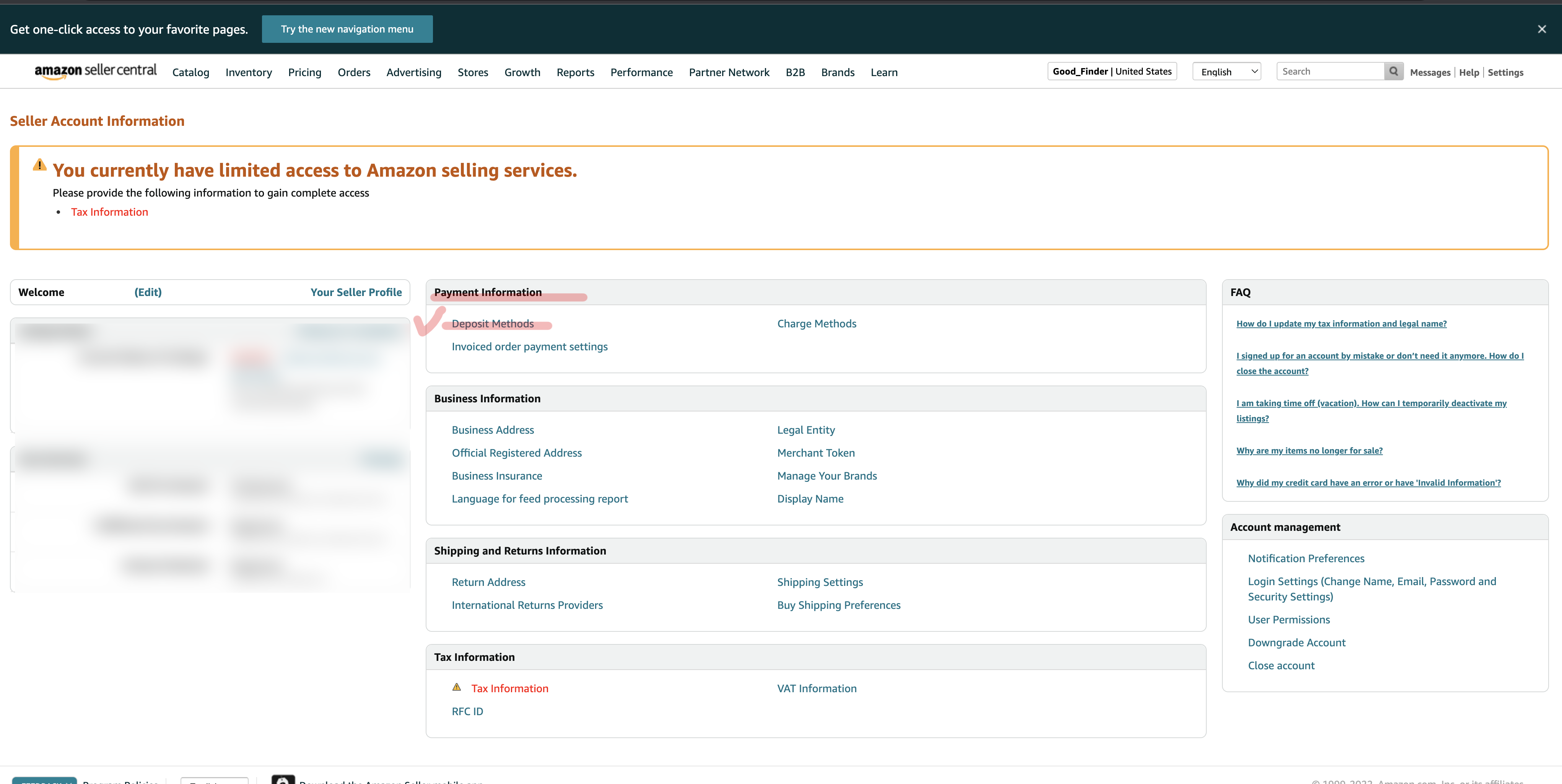Open Your Seller Profile link

click(x=356, y=292)
